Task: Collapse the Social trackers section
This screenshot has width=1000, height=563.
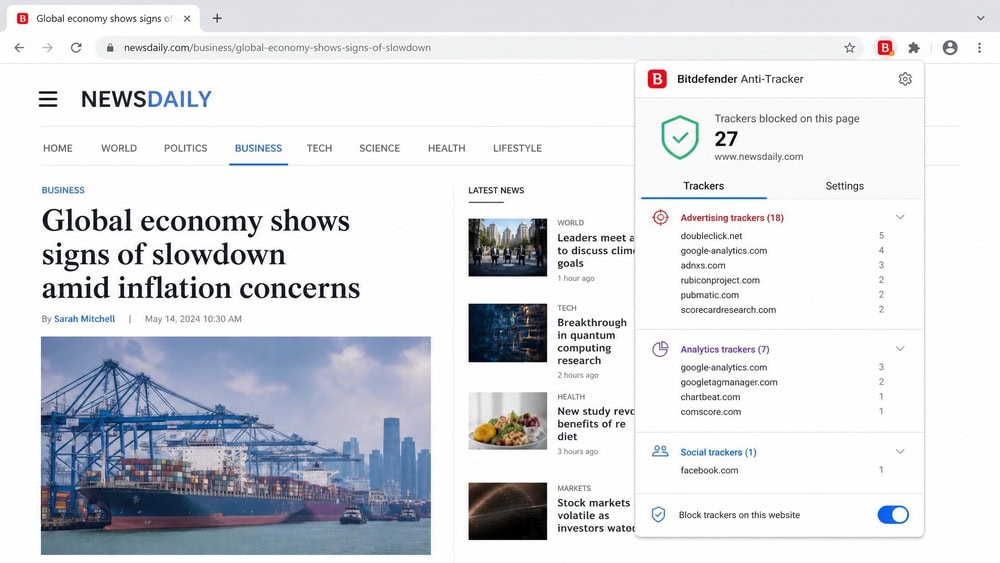Action: pyautogui.click(x=900, y=451)
